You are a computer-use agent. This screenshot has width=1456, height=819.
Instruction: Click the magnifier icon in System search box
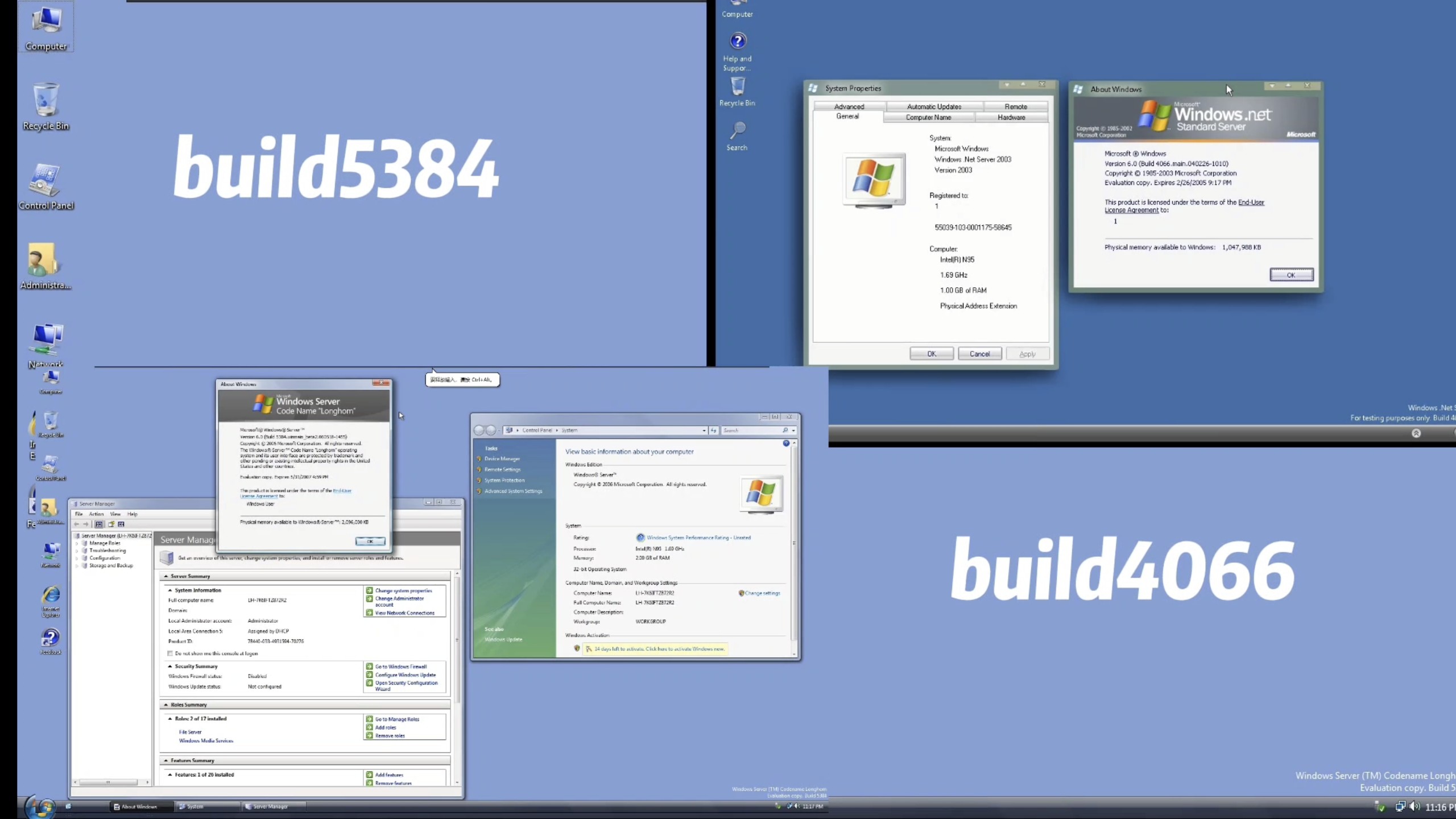785,431
